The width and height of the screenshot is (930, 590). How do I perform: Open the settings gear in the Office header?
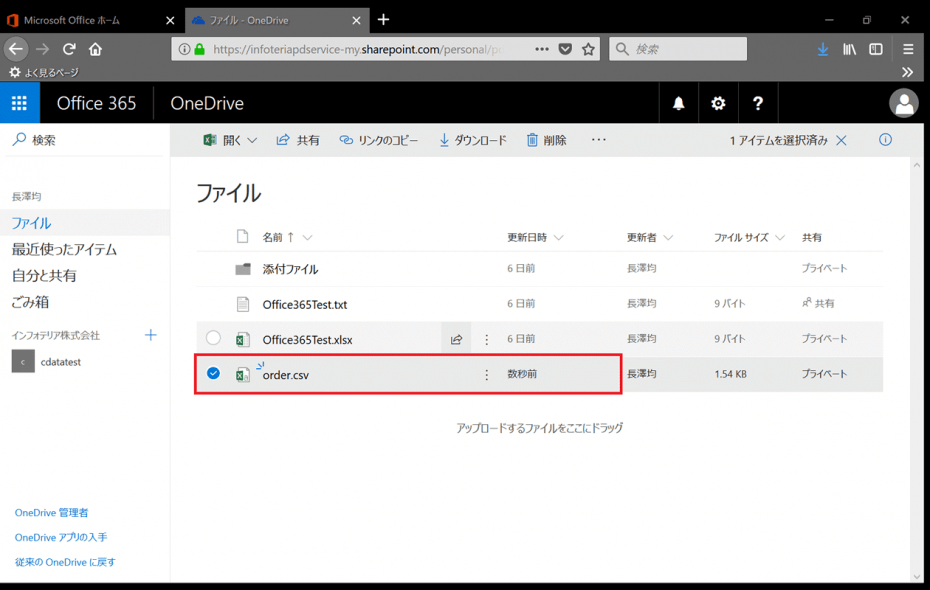click(718, 104)
